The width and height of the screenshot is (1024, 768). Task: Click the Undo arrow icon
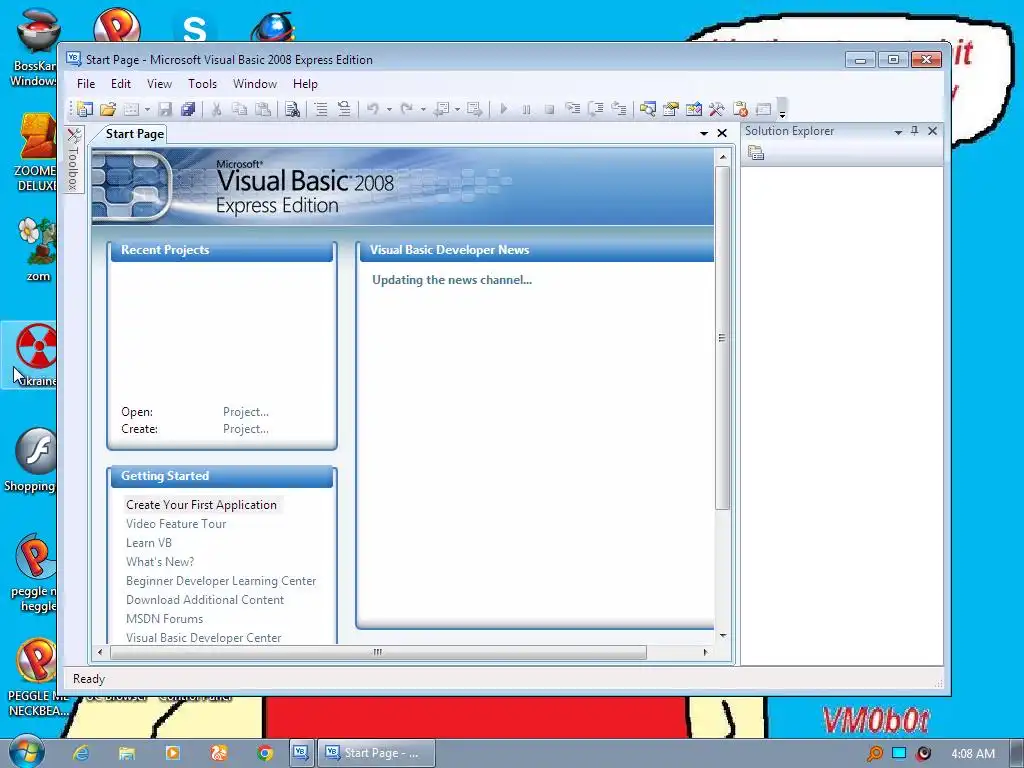pos(373,109)
